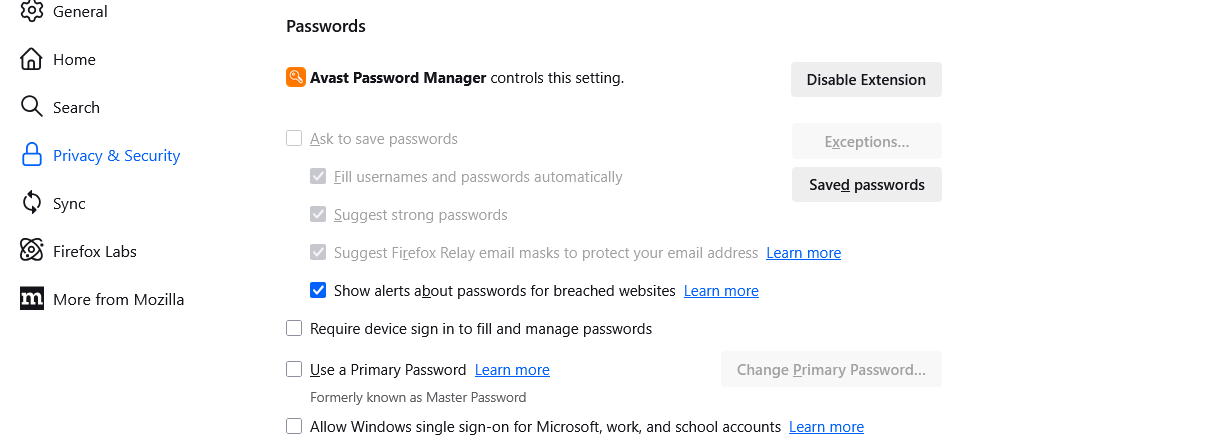Open Learn more about Firefox Relay
This screenshot has height=438, width=1226.
pos(803,253)
